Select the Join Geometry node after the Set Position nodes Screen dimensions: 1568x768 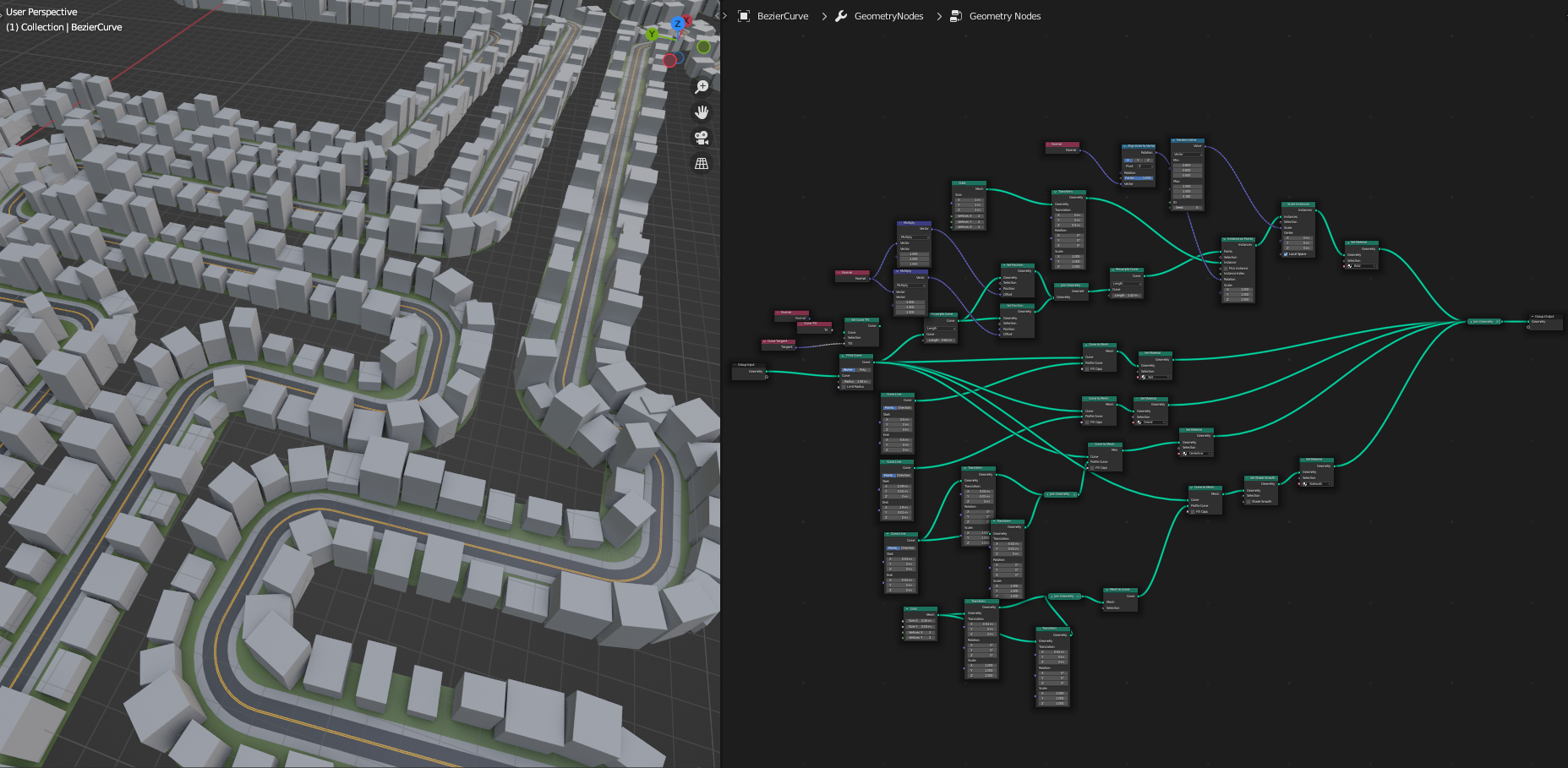click(x=1072, y=286)
